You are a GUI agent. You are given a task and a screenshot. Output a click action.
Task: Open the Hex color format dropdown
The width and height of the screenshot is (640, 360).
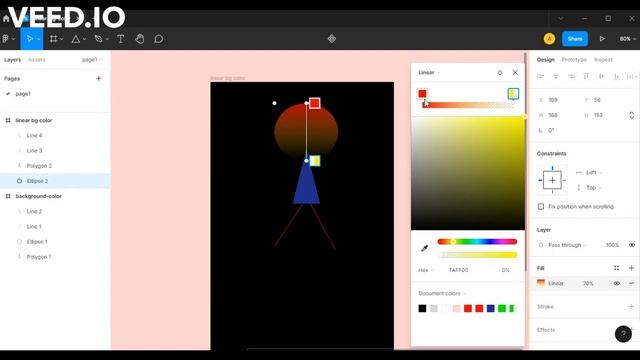point(426,270)
